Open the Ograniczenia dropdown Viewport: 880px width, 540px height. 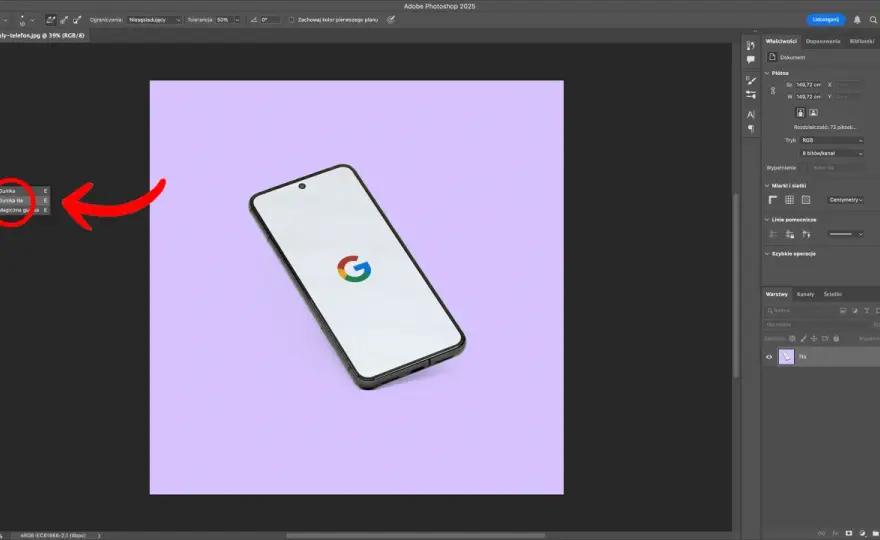(154, 20)
